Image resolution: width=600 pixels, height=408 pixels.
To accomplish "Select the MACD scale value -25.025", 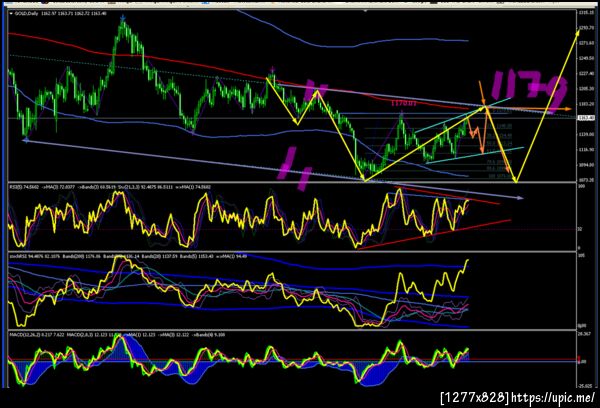I will click(585, 386).
